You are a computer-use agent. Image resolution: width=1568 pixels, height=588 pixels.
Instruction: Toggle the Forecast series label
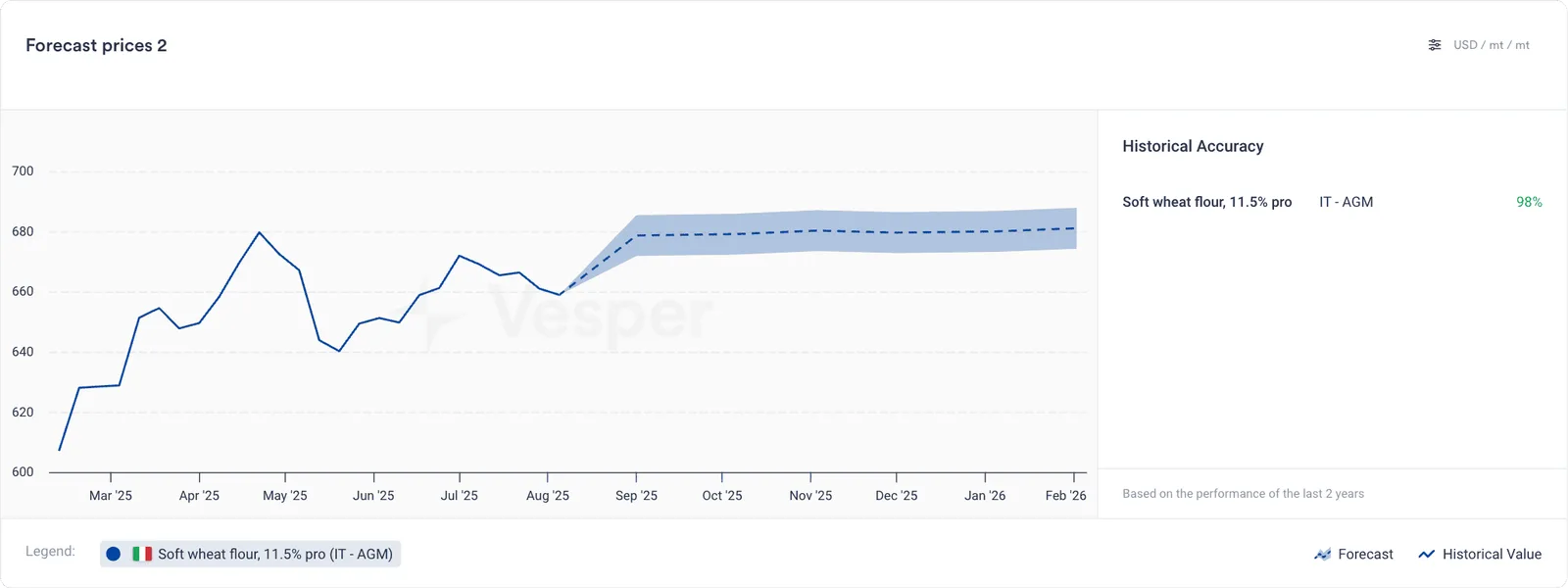point(1365,555)
